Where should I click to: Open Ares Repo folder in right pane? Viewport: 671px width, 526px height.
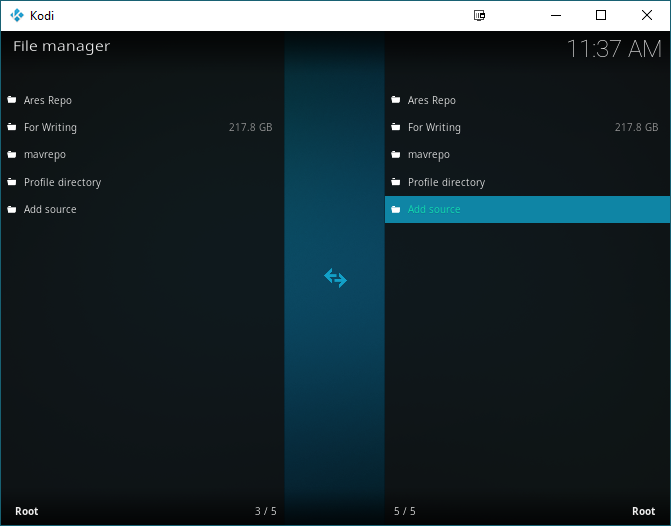coord(527,100)
